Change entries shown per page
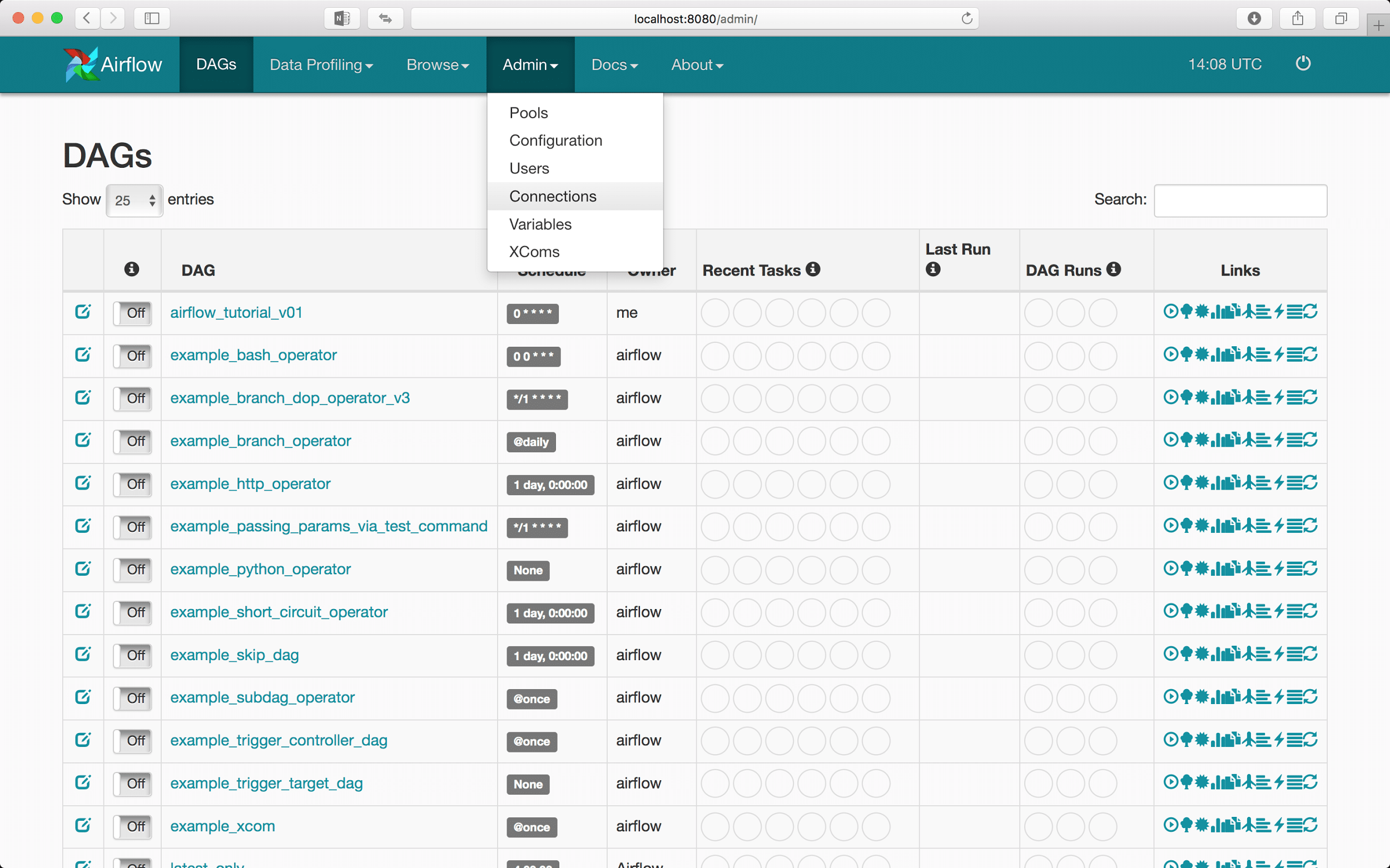 pyautogui.click(x=133, y=199)
